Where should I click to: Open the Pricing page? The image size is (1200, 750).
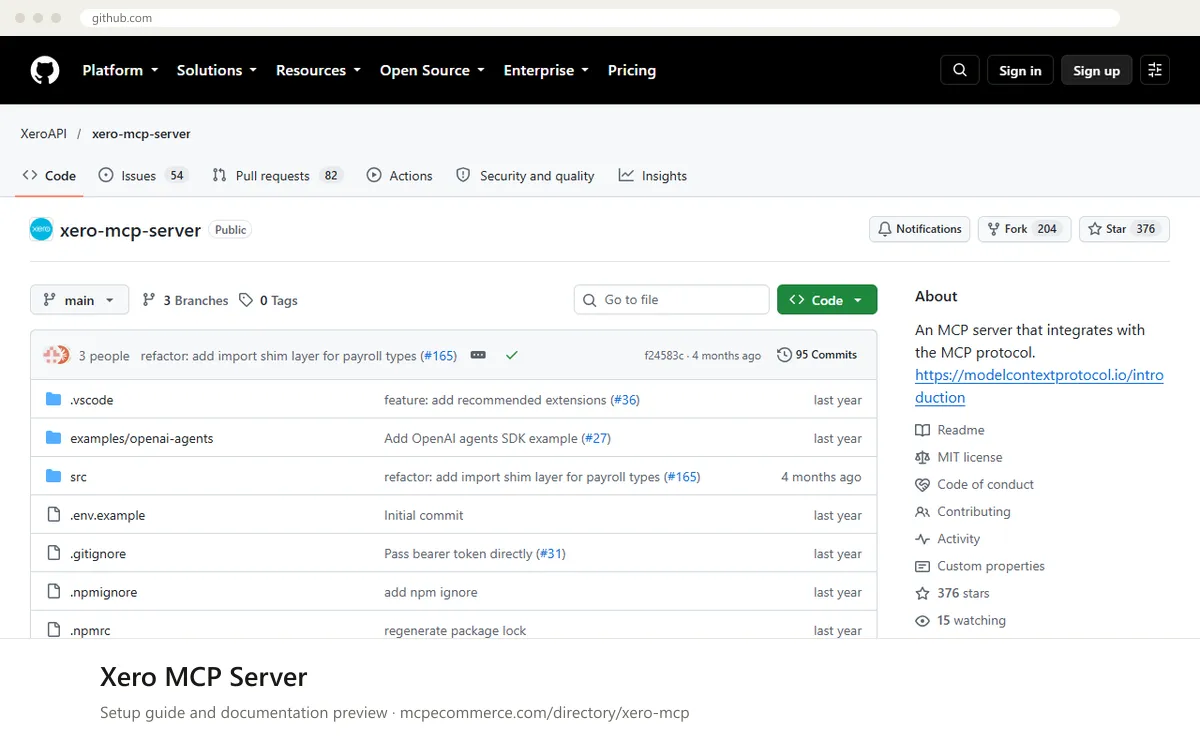[x=632, y=70]
